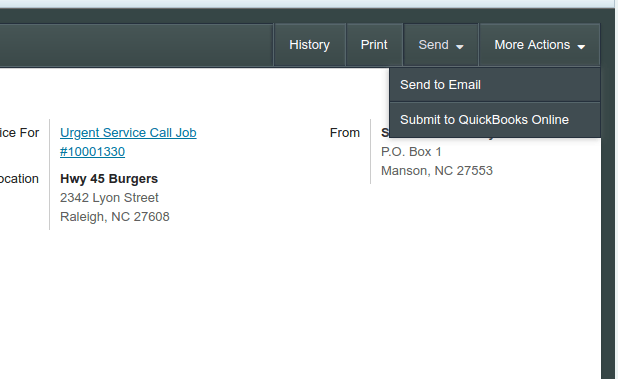Follow the #10001330 job number link
Screen dimensions: 618x379
(92, 152)
